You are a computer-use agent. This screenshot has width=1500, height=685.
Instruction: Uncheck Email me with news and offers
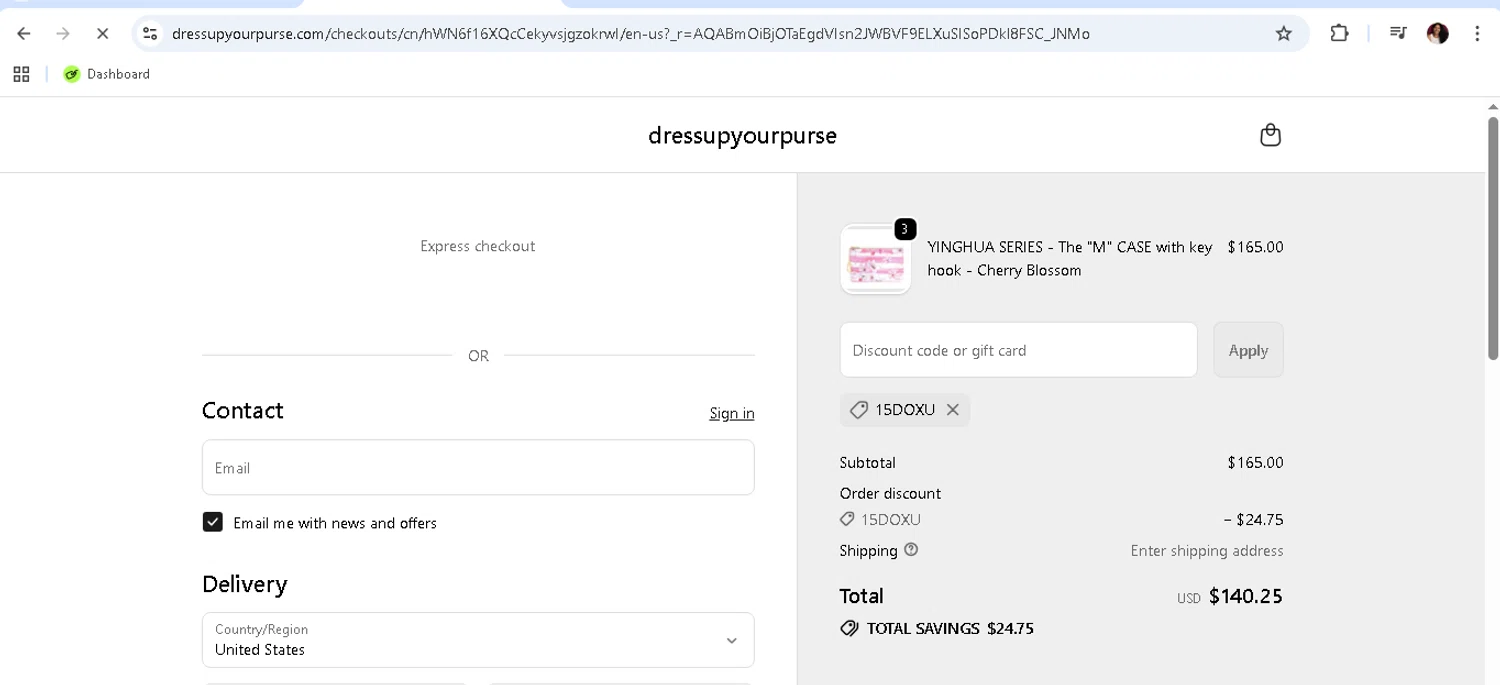213,522
